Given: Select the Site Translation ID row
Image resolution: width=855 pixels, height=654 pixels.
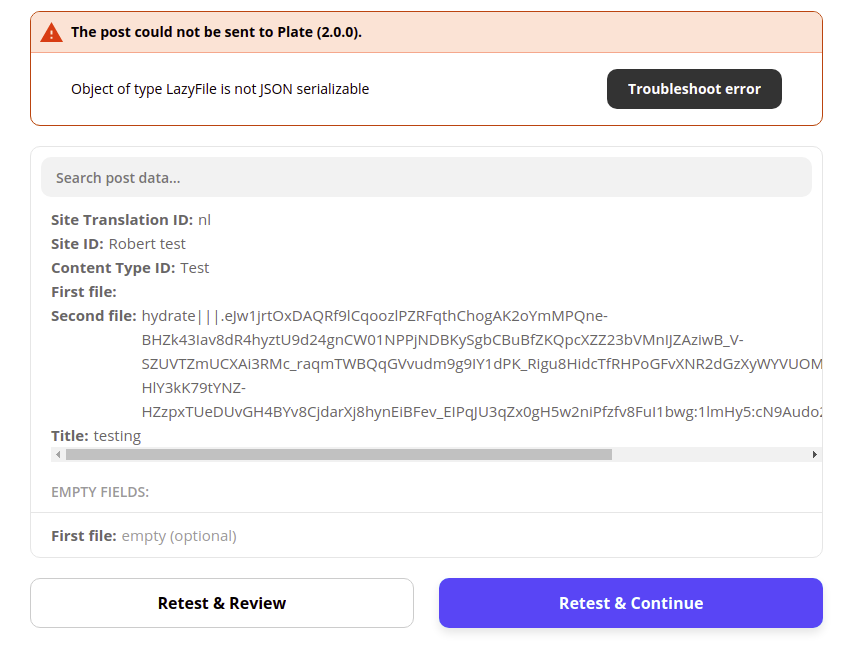Looking at the screenshot, I should pos(131,220).
